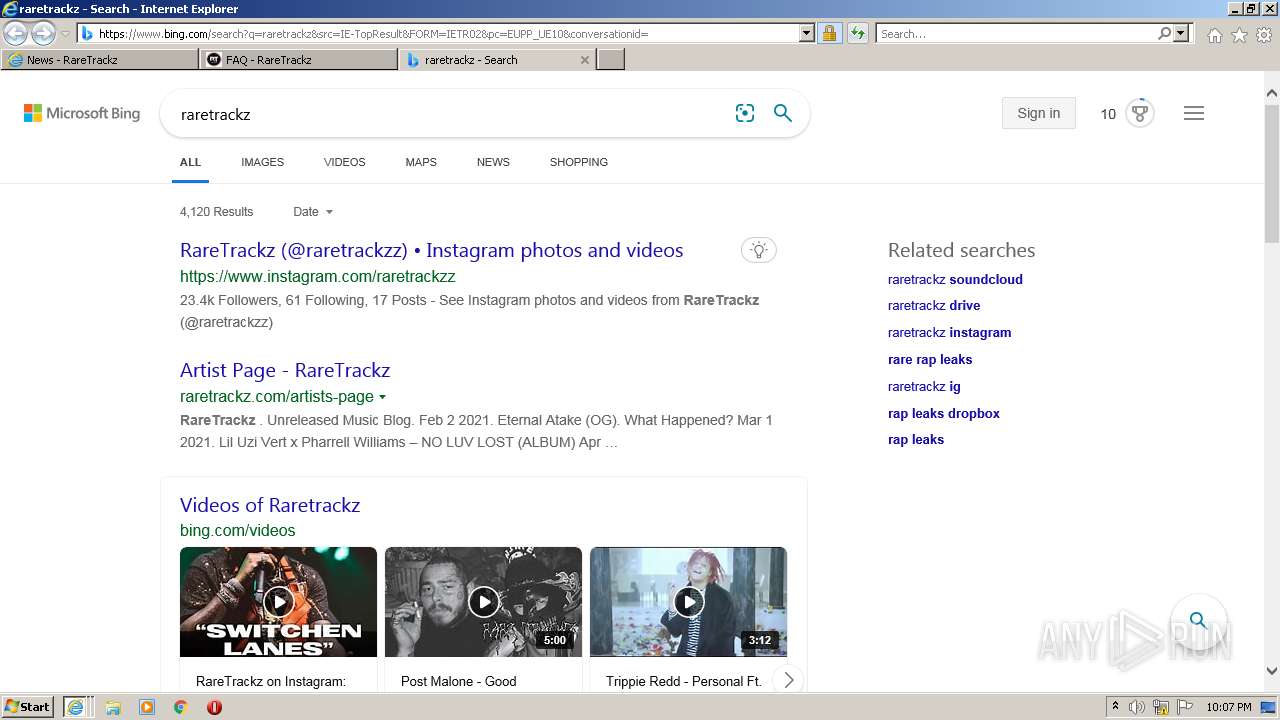The image size is (1280, 720).
Task: Click the Bing search magnifier button
Action: click(x=783, y=113)
